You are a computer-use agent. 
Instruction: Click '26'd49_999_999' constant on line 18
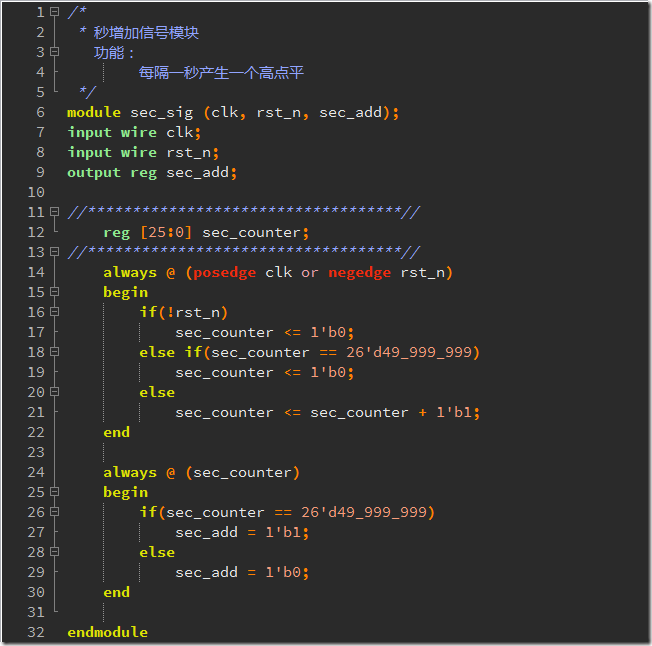(409, 353)
